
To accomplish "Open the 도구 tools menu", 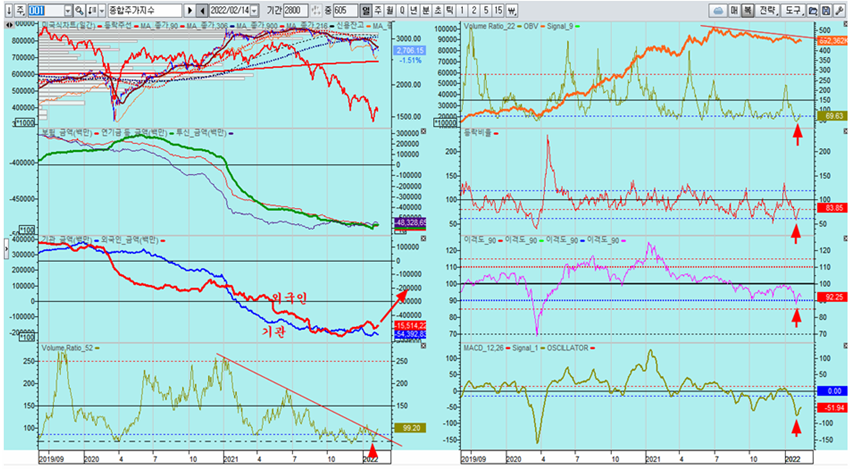I will tap(794, 9).
